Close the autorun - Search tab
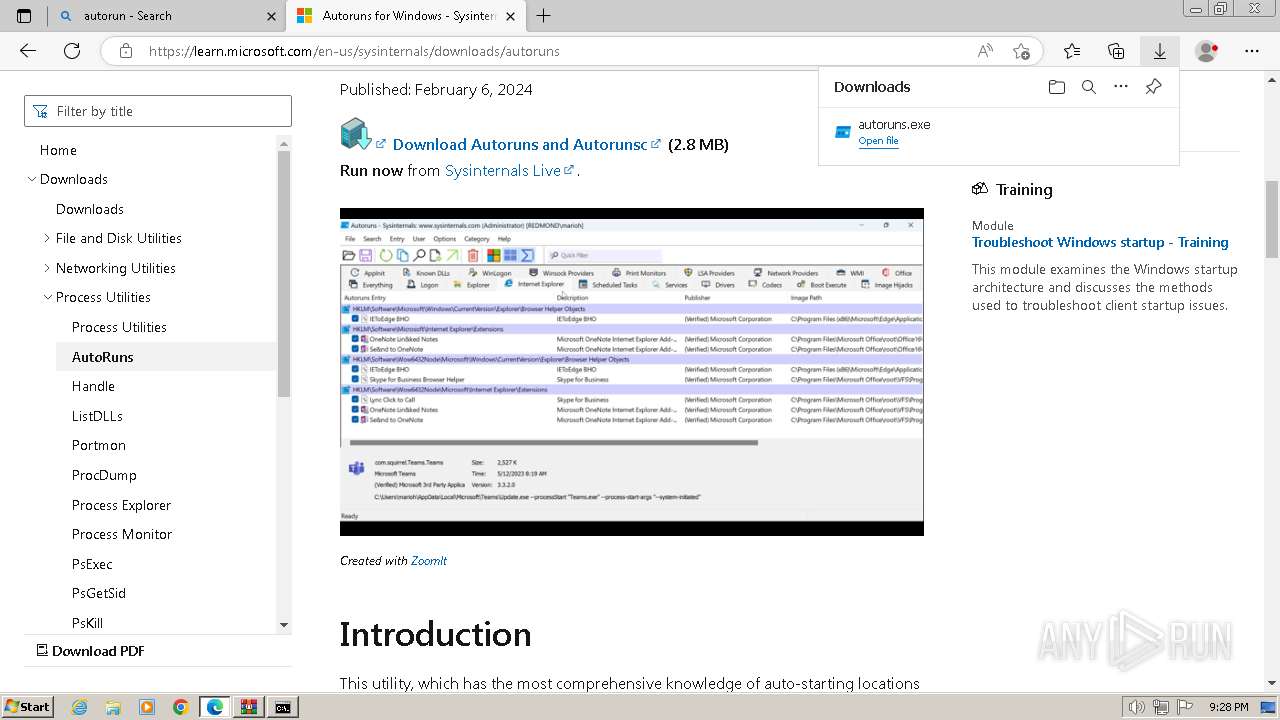This screenshot has height=720, width=1280. click(271, 16)
